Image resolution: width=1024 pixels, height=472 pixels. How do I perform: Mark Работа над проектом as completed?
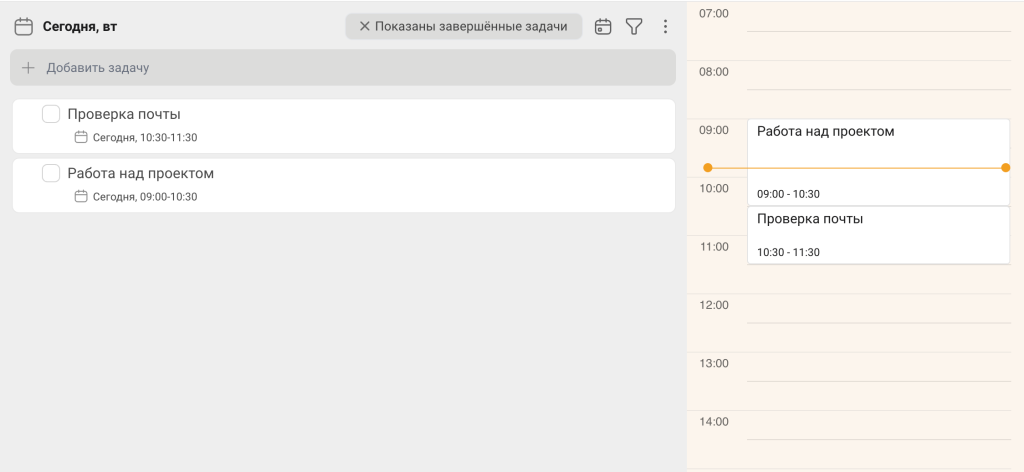[x=51, y=174]
